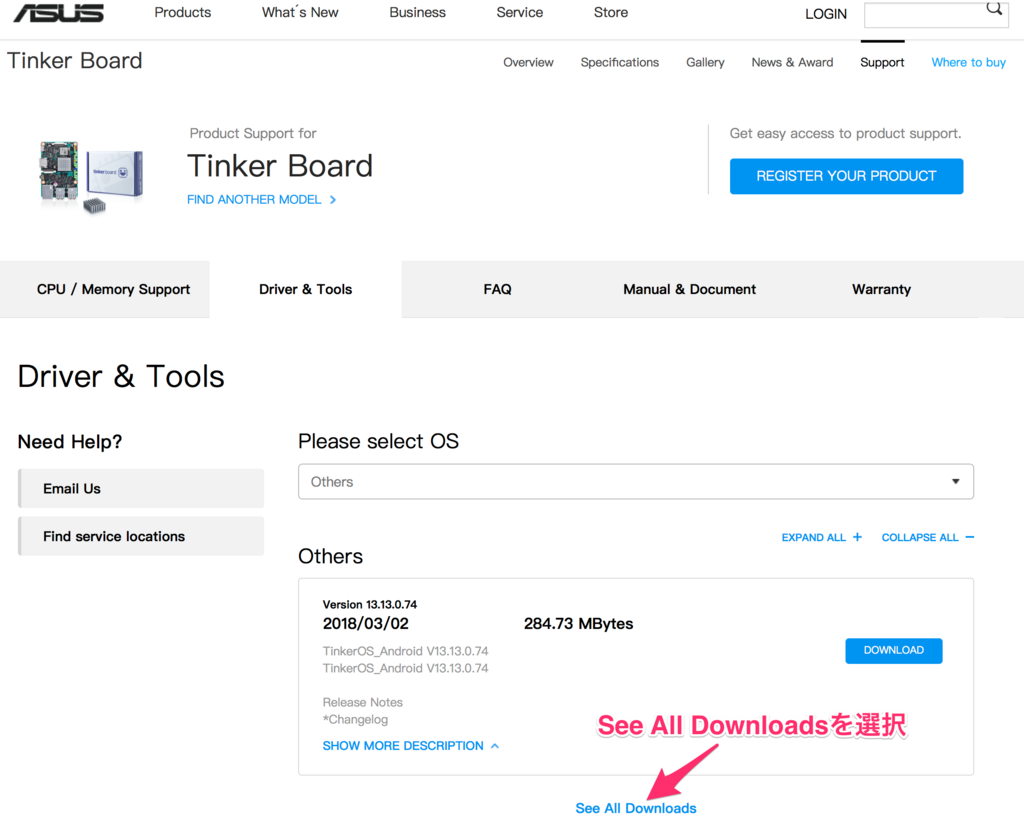
Task: Open the What's New menu
Action: tap(300, 12)
